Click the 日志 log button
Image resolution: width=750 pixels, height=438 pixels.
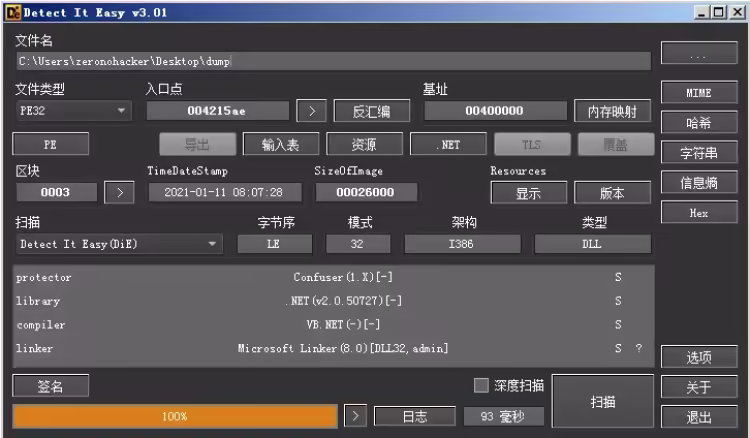click(x=415, y=416)
